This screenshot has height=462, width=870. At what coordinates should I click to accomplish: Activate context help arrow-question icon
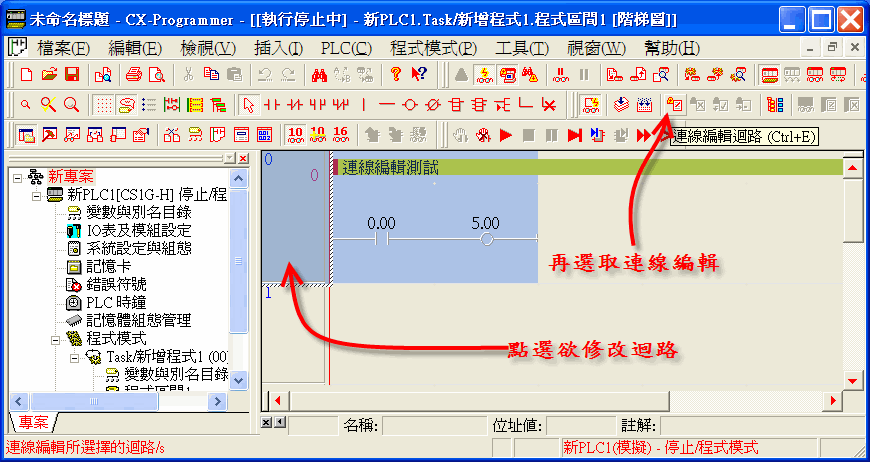click(419, 74)
